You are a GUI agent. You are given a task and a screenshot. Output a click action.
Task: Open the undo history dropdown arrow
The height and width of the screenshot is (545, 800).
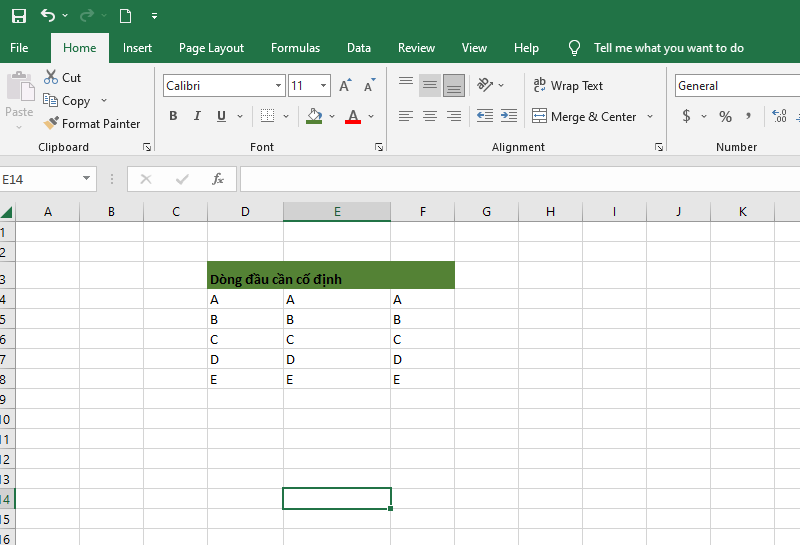(65, 16)
